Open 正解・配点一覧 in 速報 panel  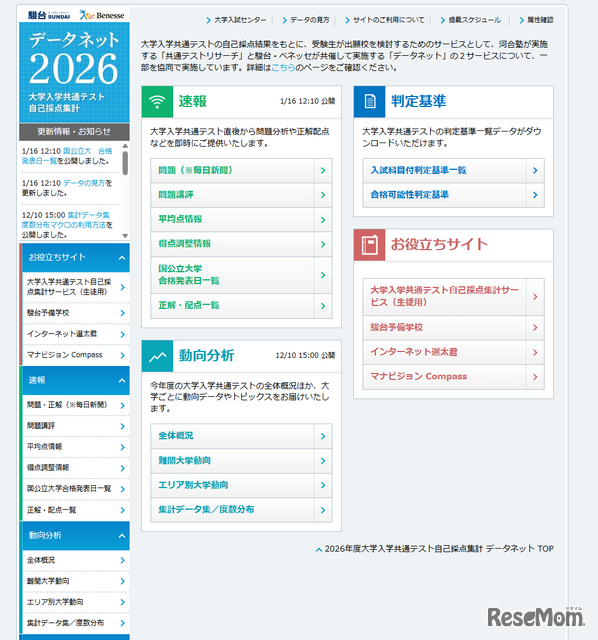241,306
